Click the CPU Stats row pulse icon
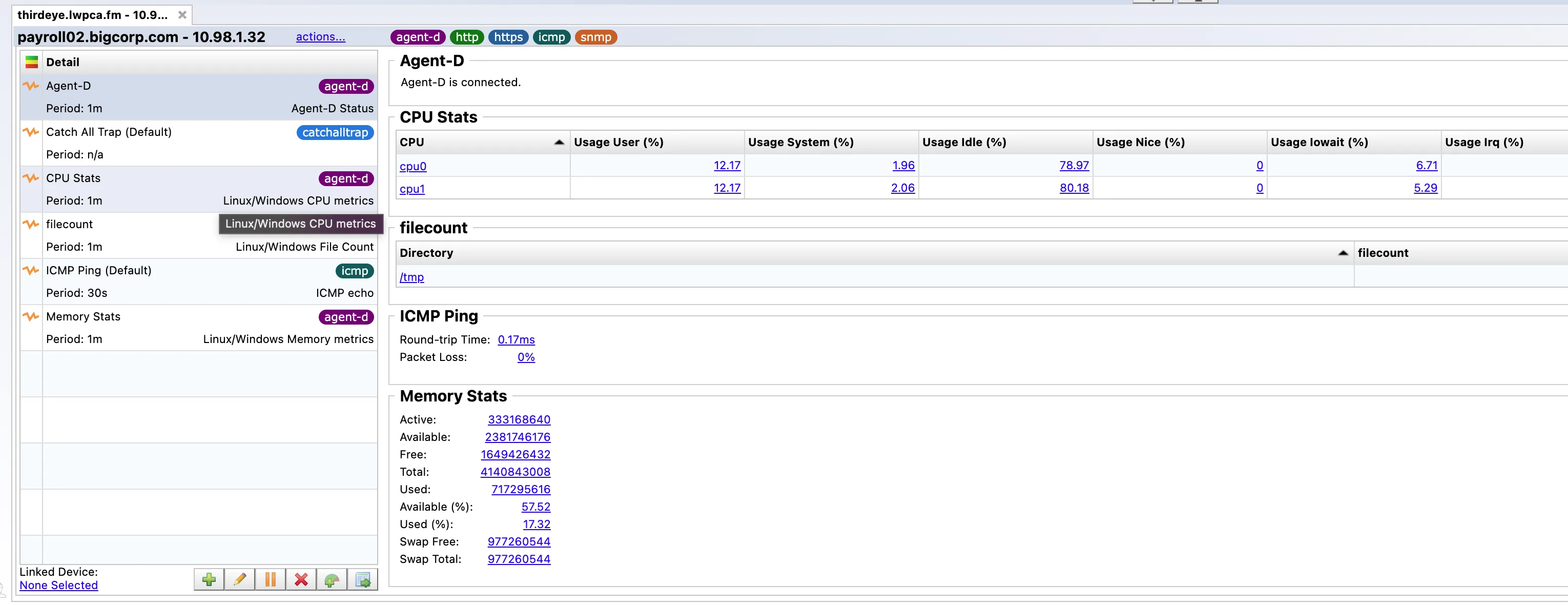The height and width of the screenshot is (605, 1568). 31,178
